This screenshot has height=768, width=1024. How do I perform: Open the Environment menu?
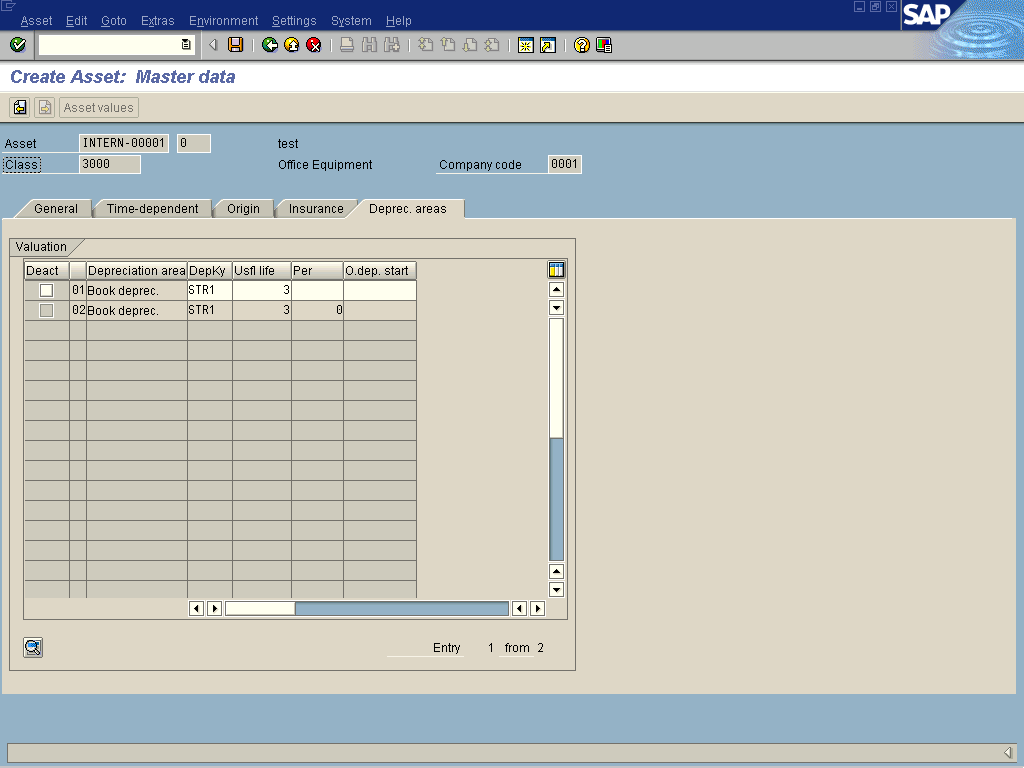[223, 21]
